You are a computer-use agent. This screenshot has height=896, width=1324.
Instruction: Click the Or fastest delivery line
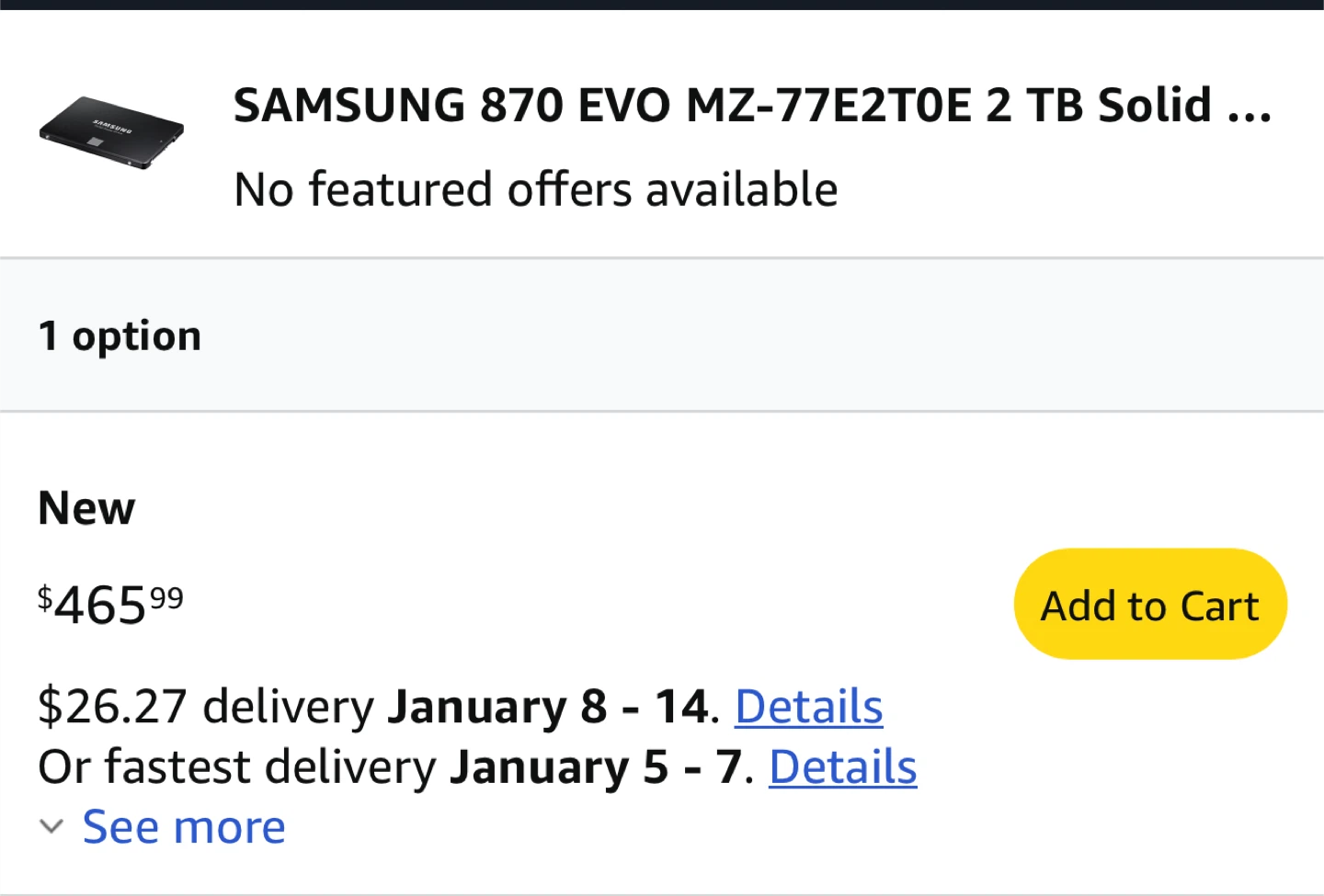239,766
